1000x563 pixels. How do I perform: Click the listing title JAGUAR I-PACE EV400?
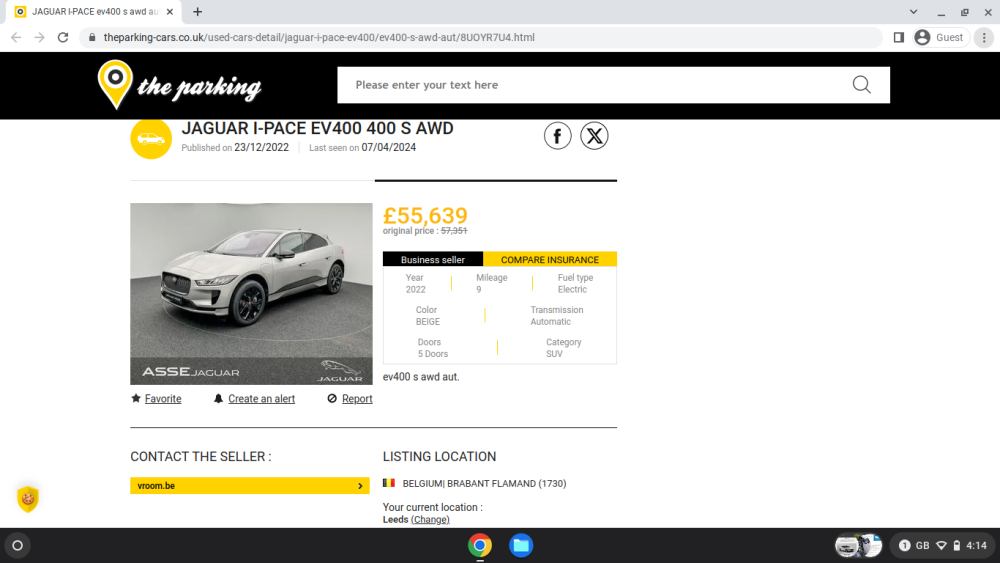(x=318, y=128)
